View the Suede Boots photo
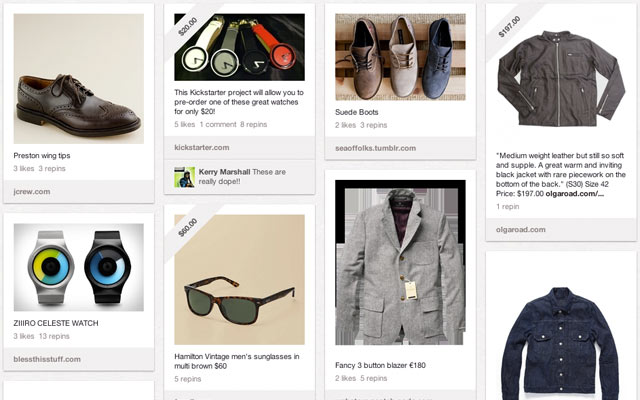 point(400,57)
